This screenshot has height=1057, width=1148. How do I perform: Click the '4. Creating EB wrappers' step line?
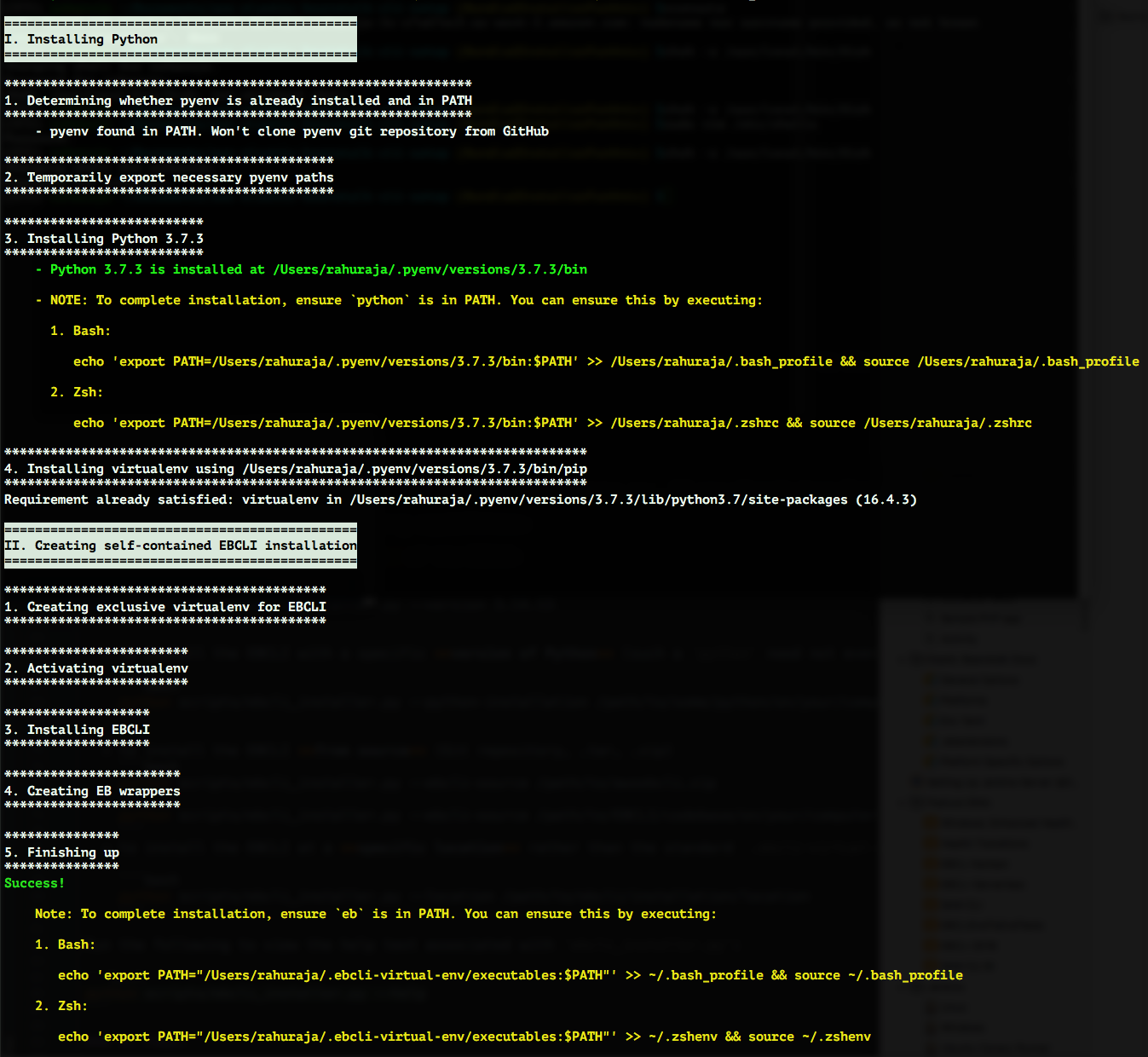[x=92, y=791]
